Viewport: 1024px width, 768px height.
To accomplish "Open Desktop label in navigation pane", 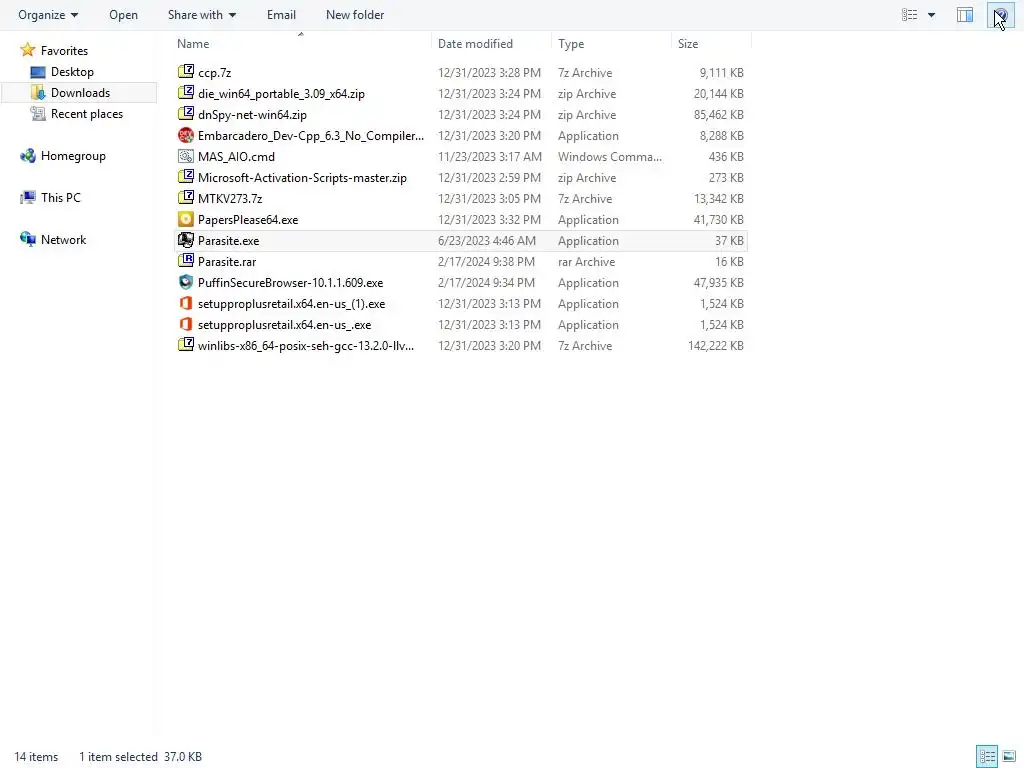I will tap(72, 72).
